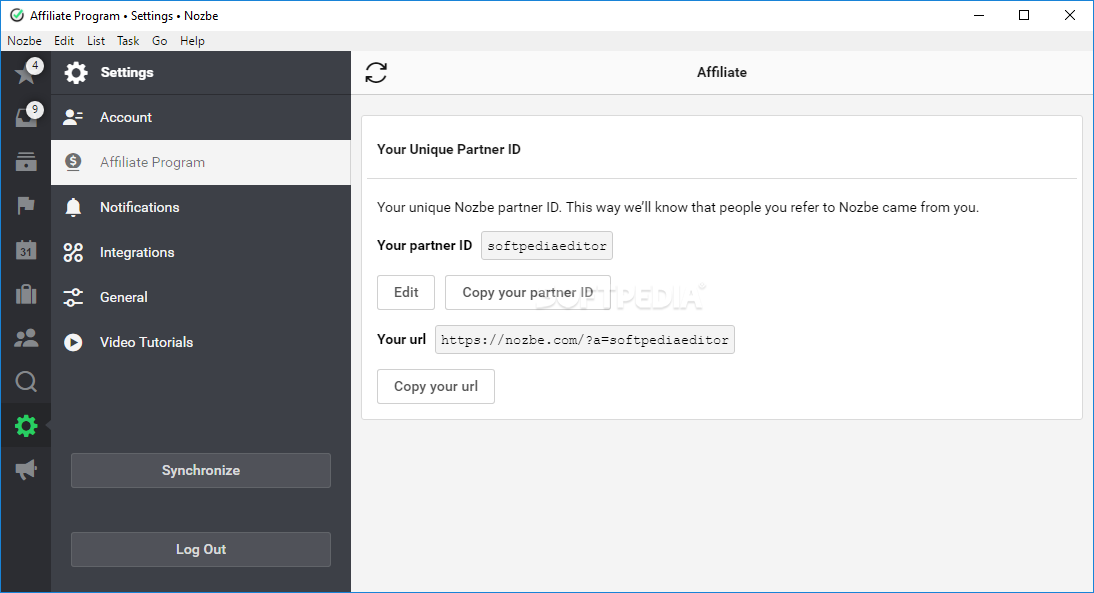Click the partner URL text field

585,340
